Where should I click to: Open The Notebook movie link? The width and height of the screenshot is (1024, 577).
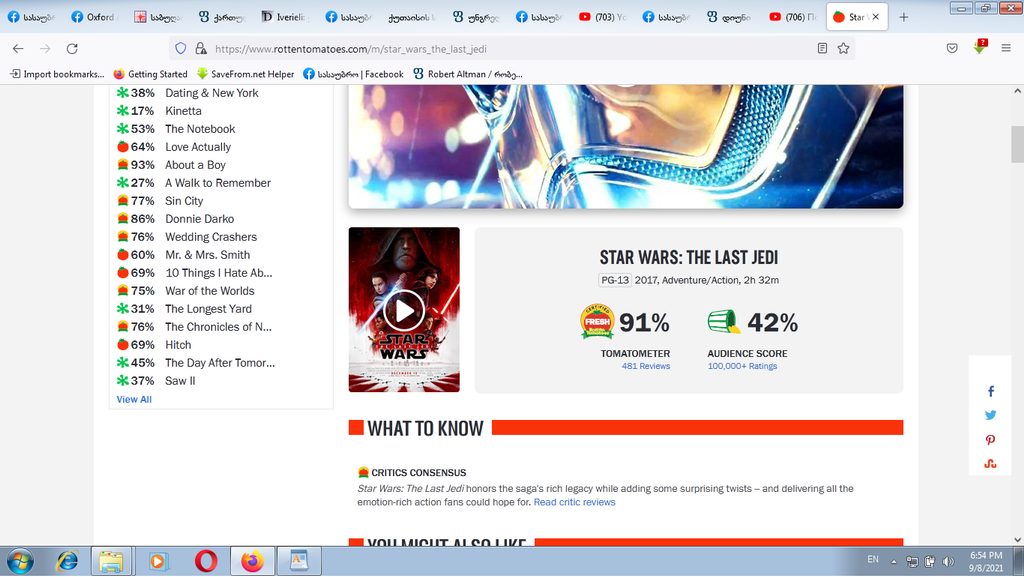200,129
